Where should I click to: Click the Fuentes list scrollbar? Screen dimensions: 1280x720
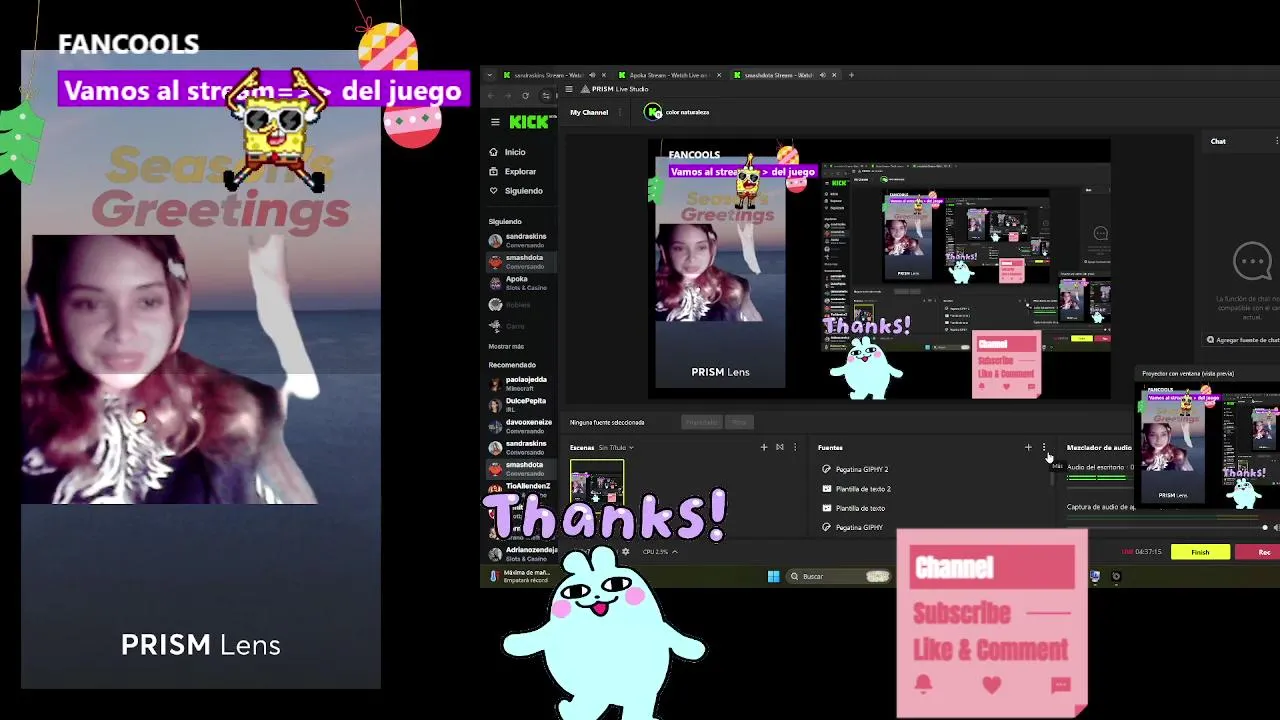click(1052, 479)
